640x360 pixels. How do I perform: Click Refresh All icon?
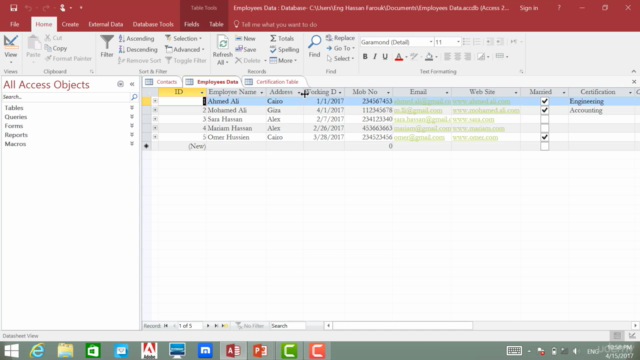tap(222, 50)
